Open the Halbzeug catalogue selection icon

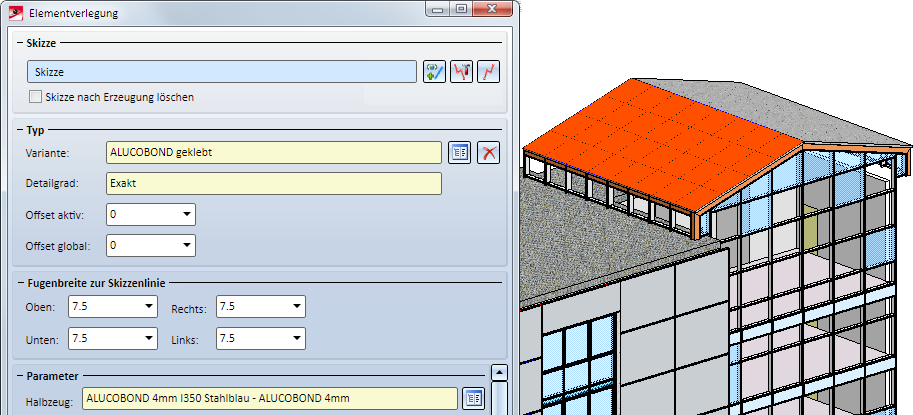tap(473, 398)
